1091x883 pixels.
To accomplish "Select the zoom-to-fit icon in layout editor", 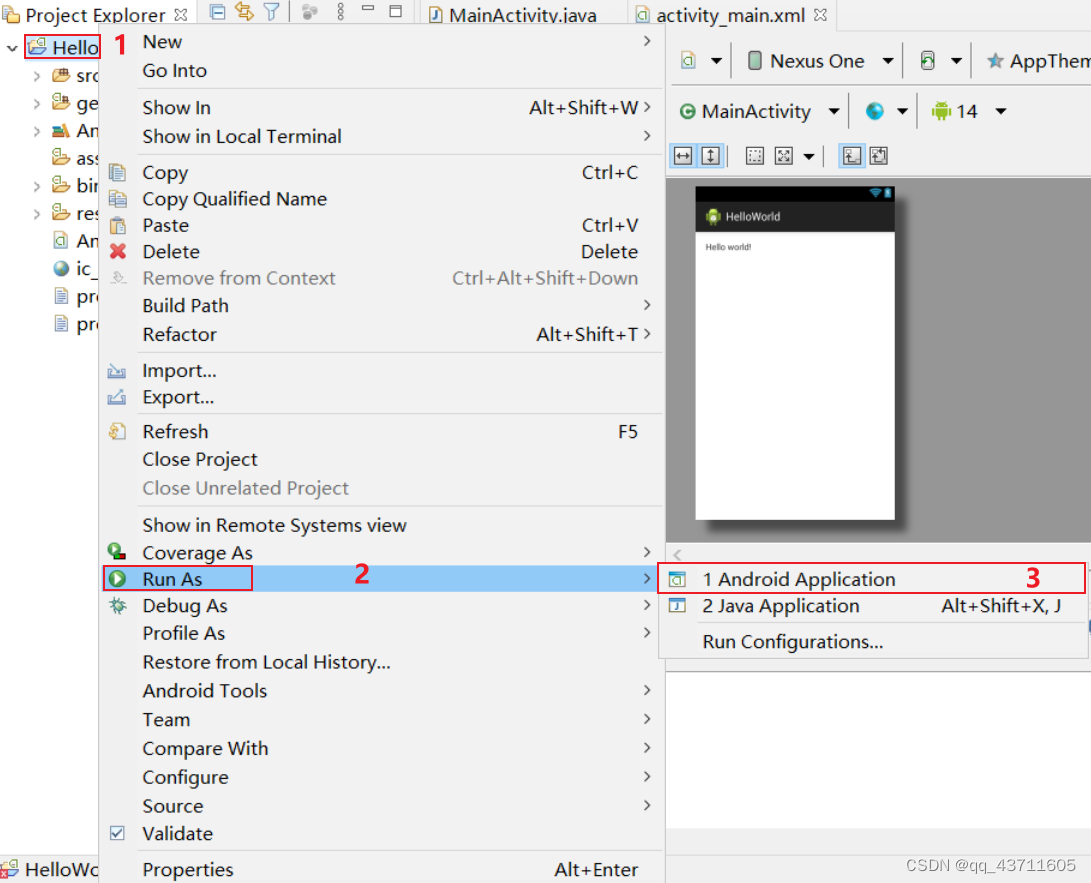I will 784,155.
